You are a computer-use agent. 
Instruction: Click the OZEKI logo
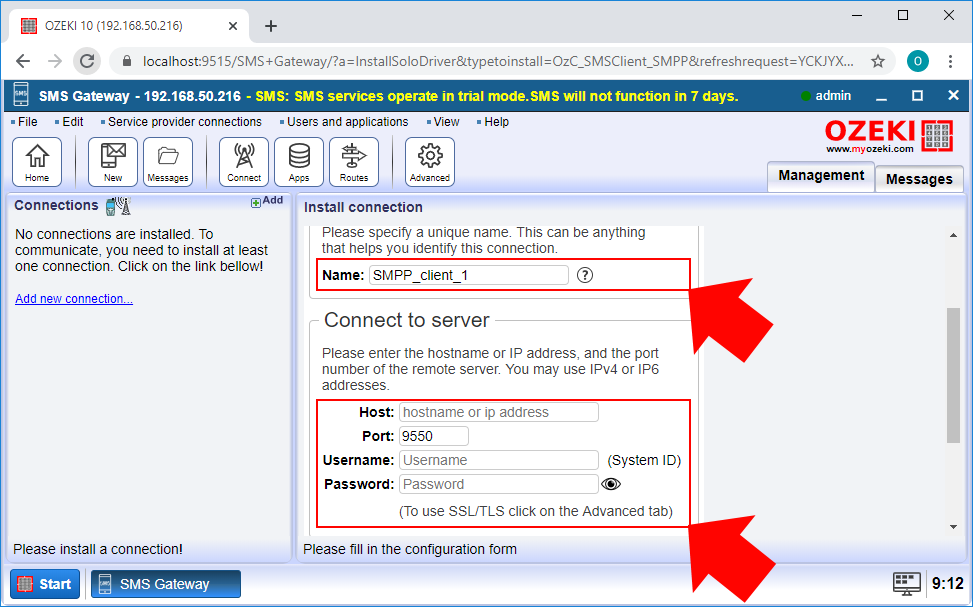[889, 137]
